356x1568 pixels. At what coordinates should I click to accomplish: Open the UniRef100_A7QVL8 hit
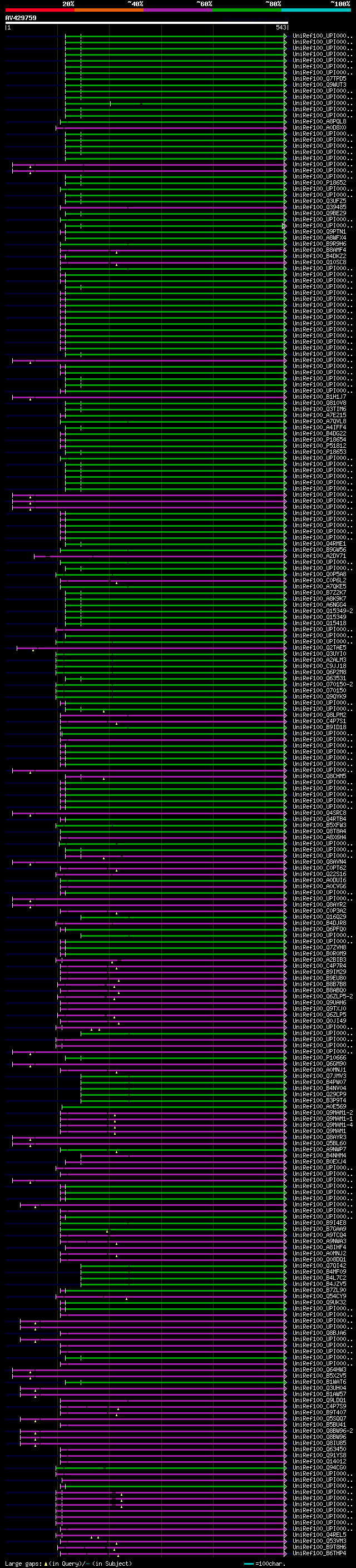point(319,421)
